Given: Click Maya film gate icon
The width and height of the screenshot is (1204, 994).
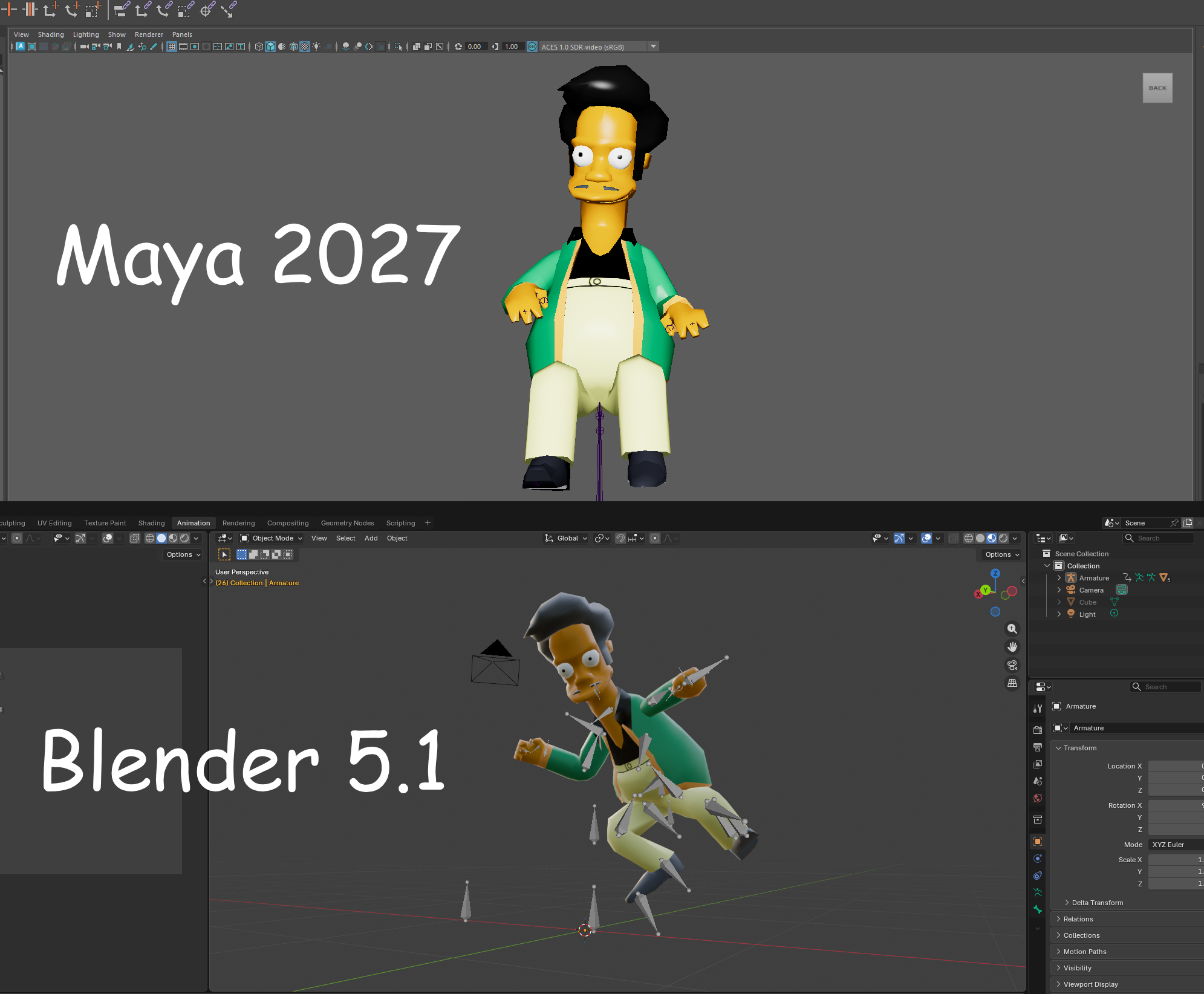Looking at the screenshot, I should (x=183, y=47).
